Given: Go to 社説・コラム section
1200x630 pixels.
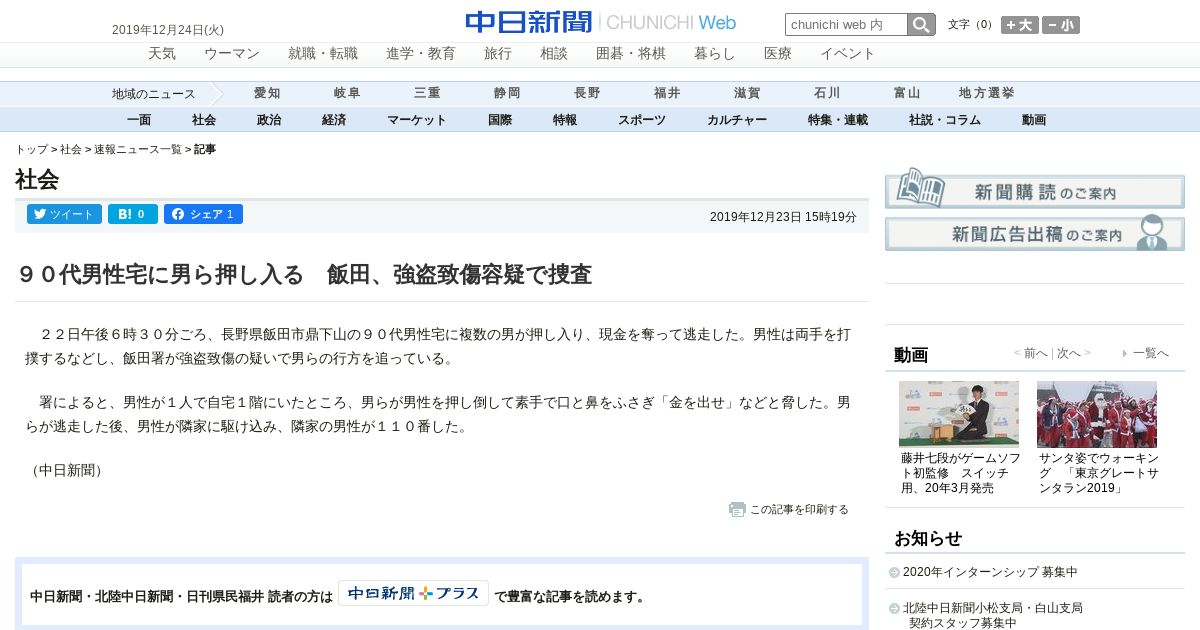Looking at the screenshot, I should pos(945,120).
